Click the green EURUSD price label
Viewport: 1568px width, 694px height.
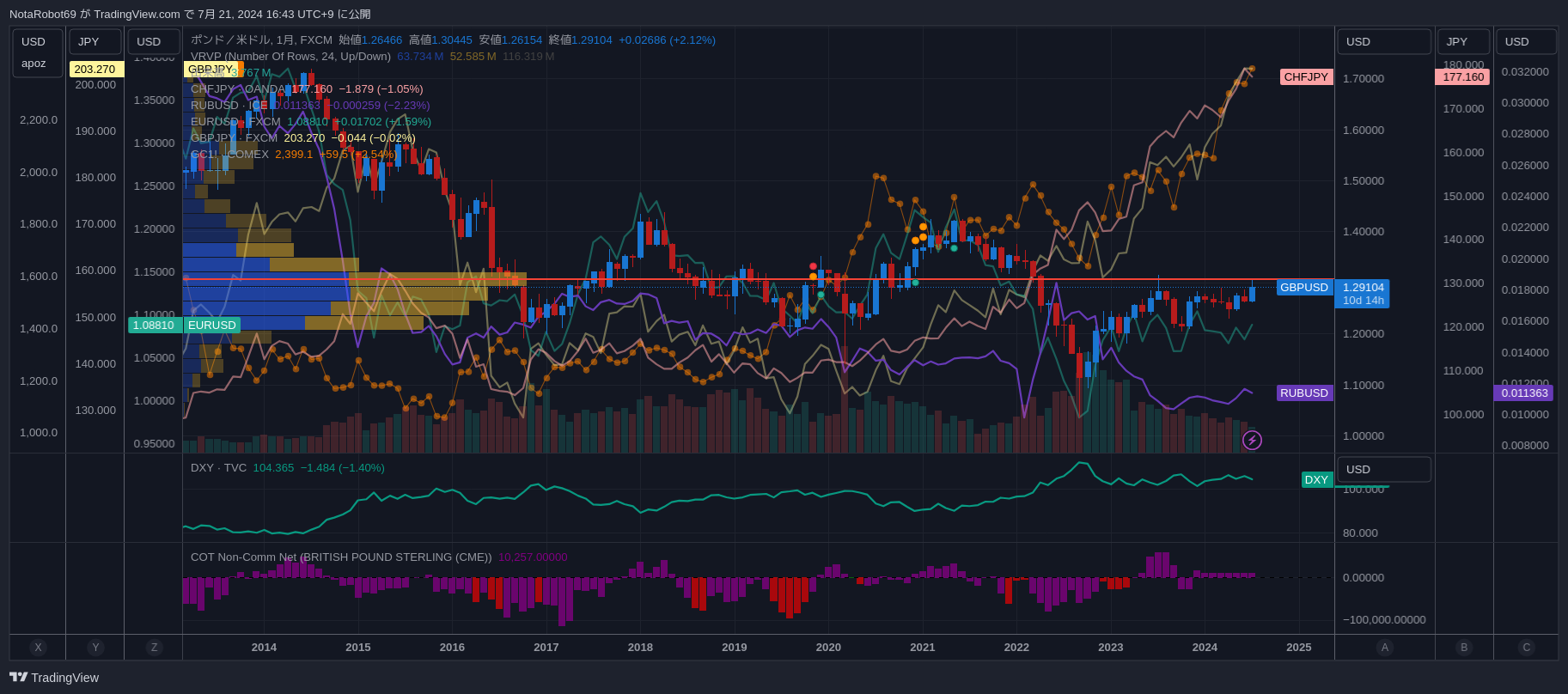[212, 326]
